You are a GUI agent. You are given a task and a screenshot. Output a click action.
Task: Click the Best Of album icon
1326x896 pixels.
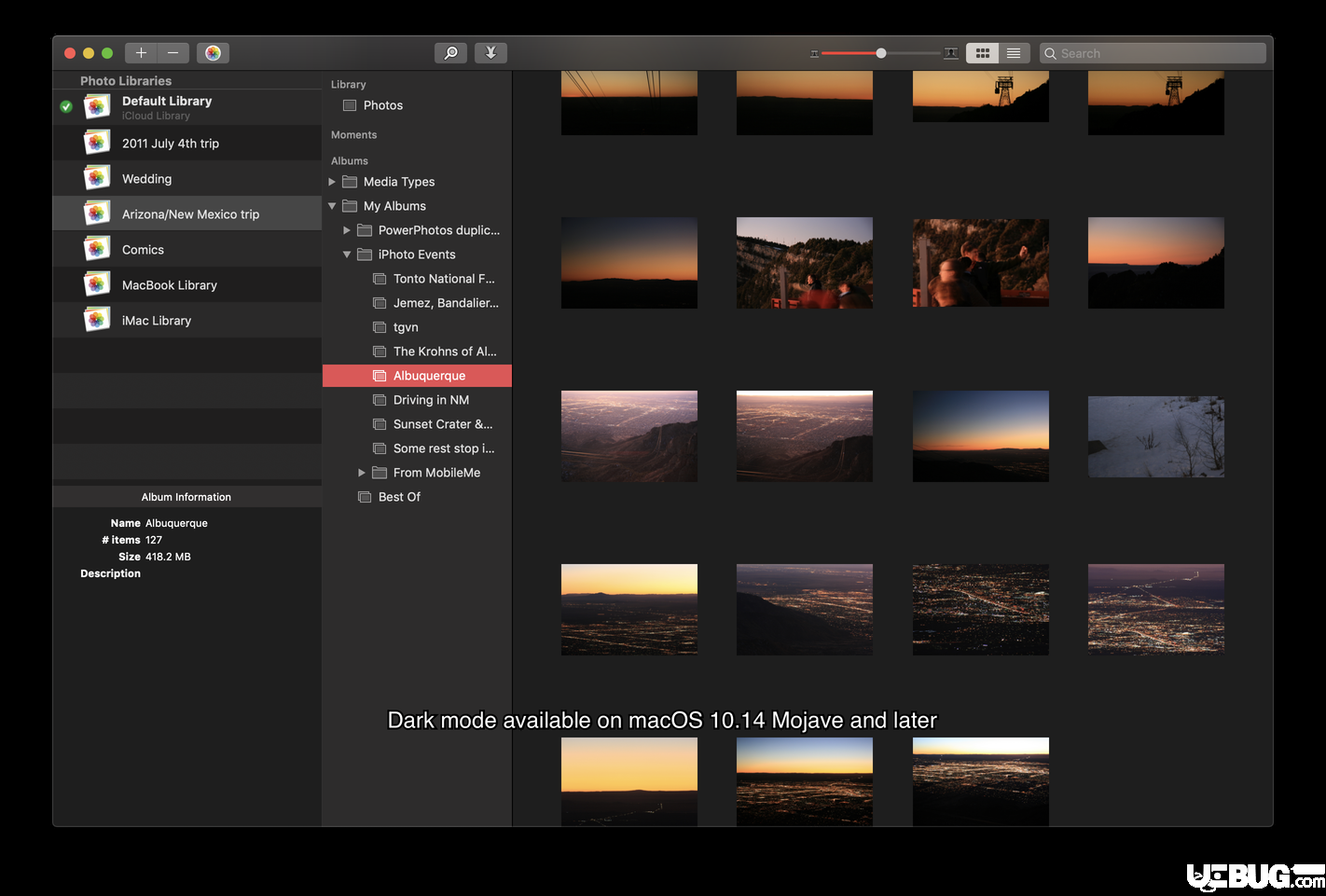click(x=365, y=497)
